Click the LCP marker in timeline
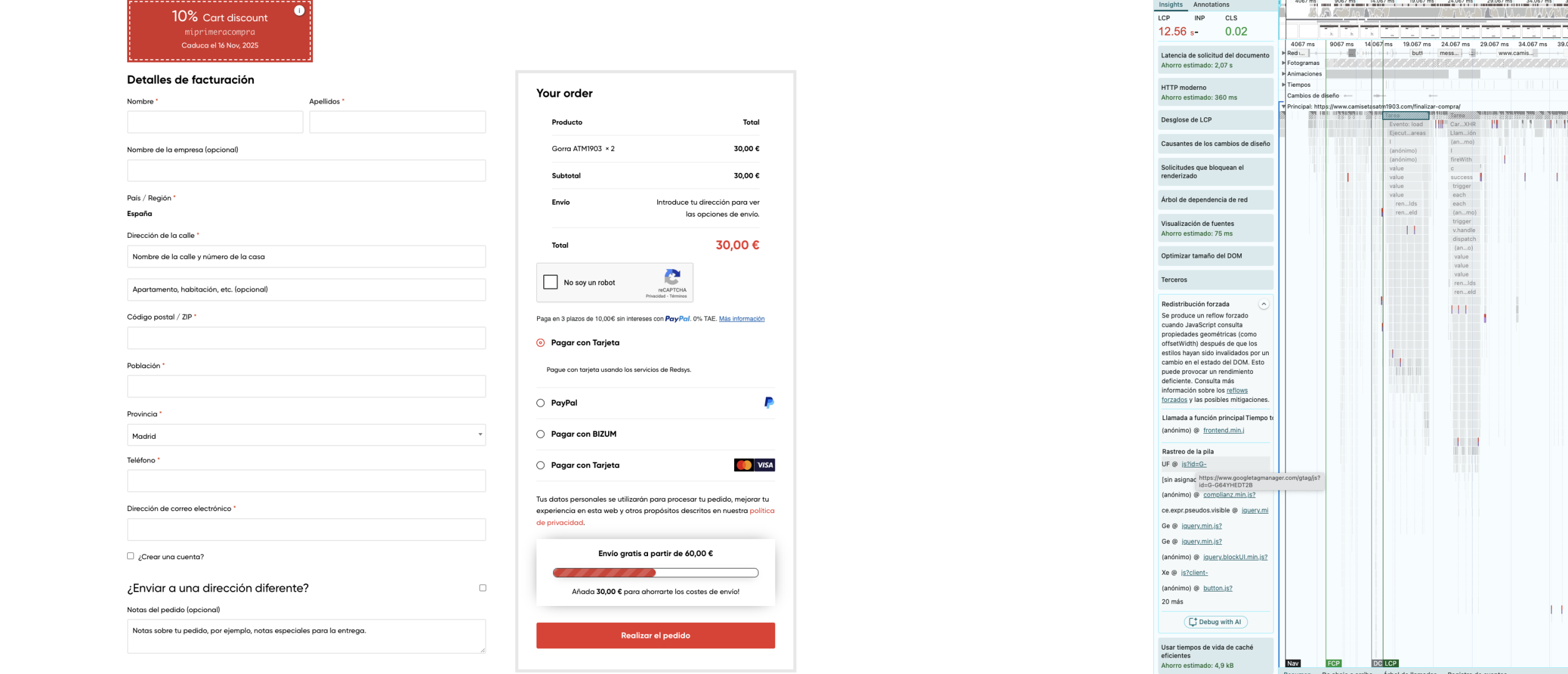Screen dimensions: 1568x674 1391,663
